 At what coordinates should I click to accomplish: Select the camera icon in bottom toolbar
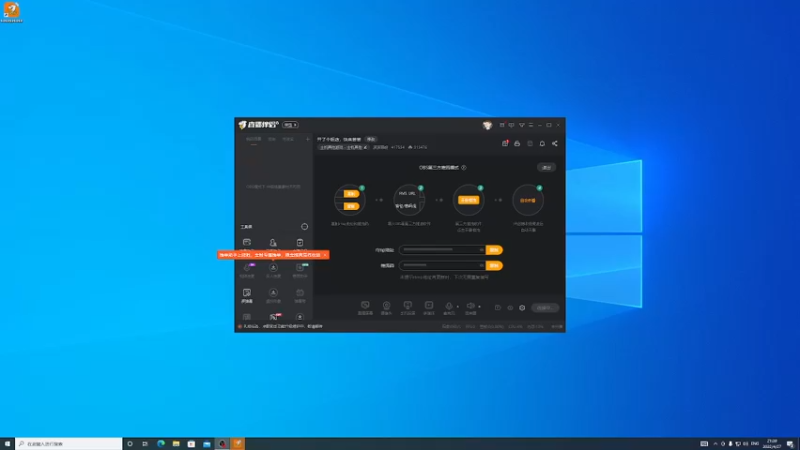click(x=386, y=306)
